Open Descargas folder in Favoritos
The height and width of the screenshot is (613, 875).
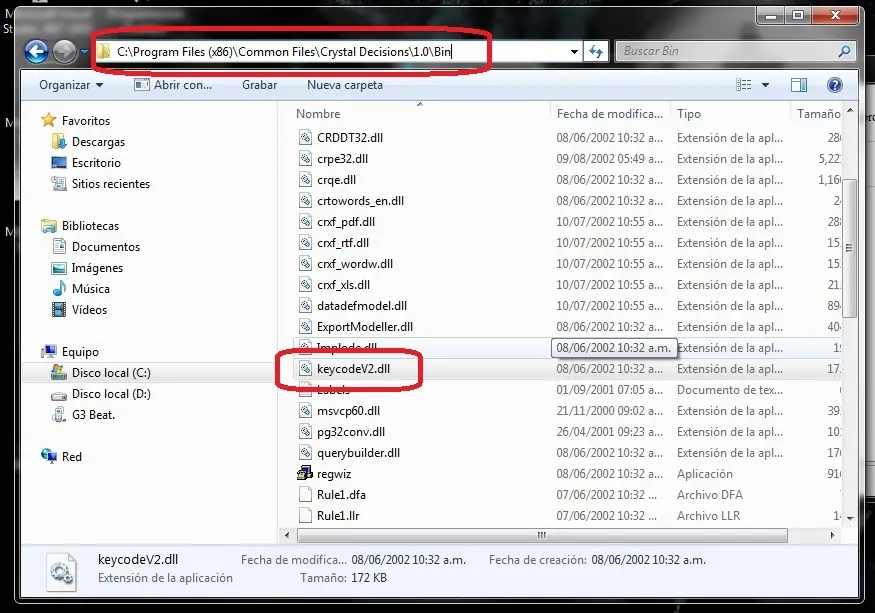[x=98, y=142]
